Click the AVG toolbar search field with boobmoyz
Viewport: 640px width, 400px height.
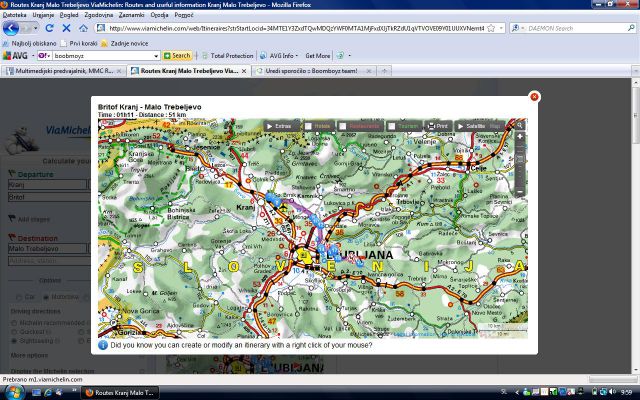103,56
